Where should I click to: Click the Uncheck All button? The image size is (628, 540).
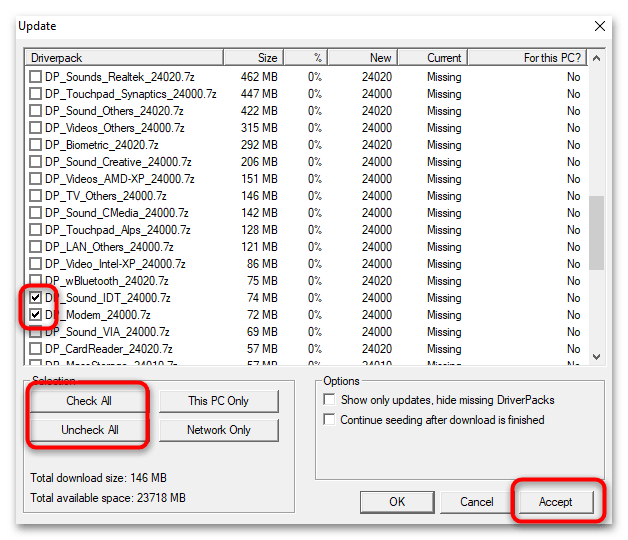click(x=89, y=430)
